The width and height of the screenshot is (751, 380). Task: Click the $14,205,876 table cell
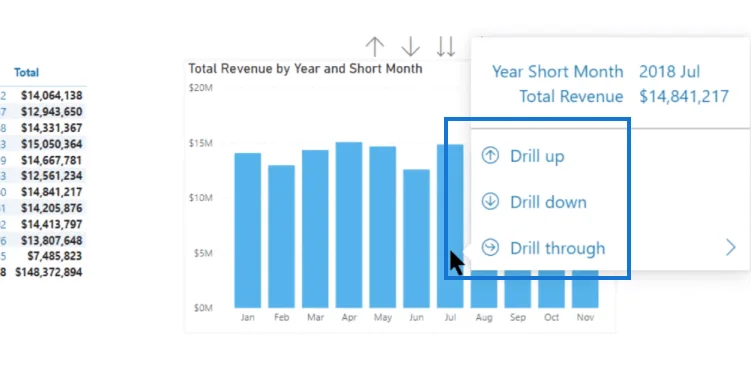tap(52, 208)
